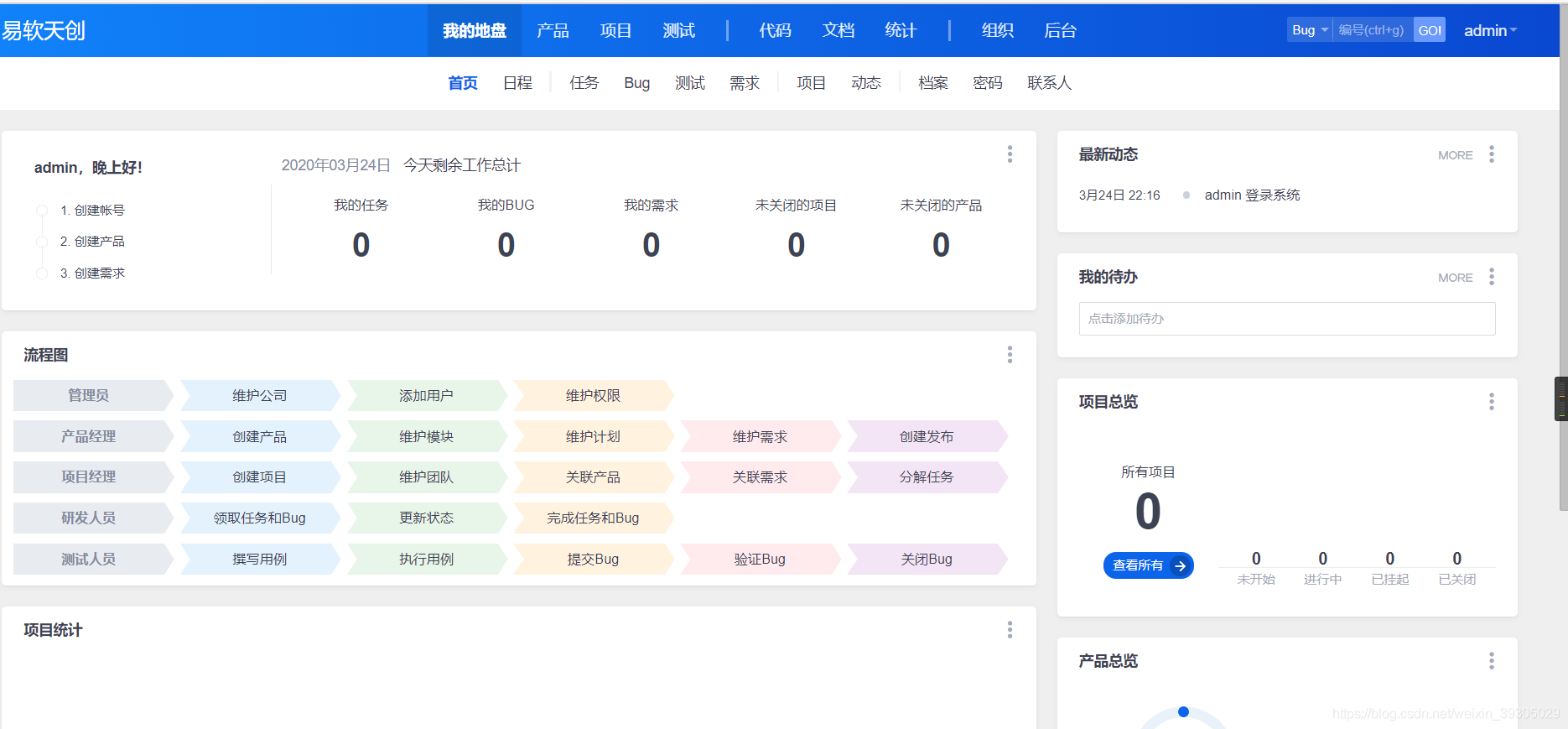This screenshot has height=729, width=1568.
Task: Toggle the 创建需求 step circle
Action: tap(42, 273)
